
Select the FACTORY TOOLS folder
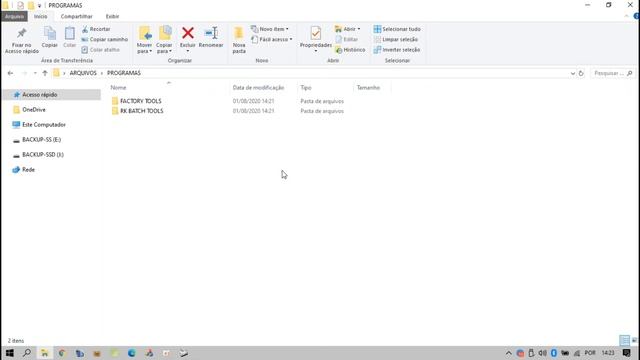click(141, 101)
